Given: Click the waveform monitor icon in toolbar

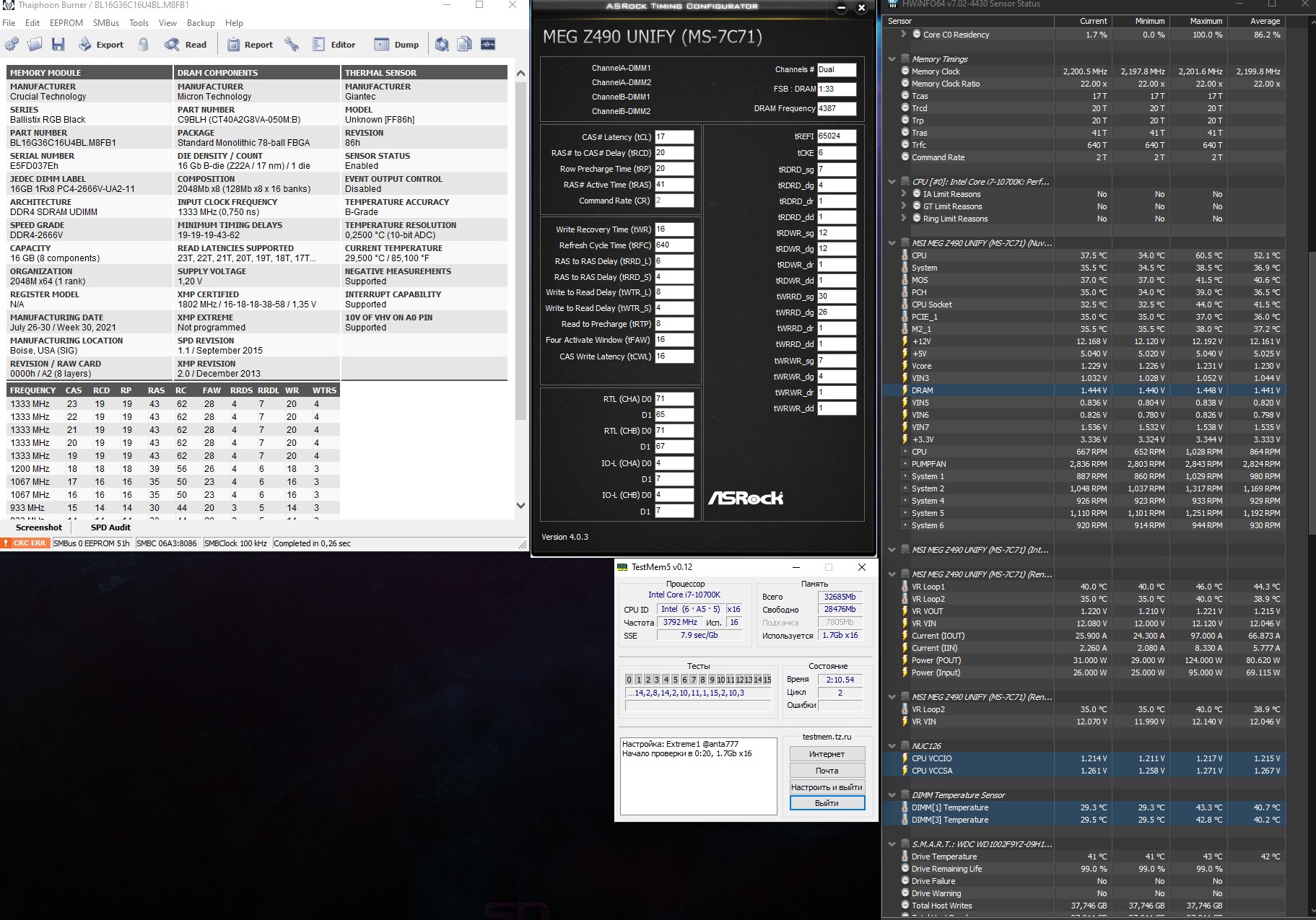Looking at the screenshot, I should point(488,45).
